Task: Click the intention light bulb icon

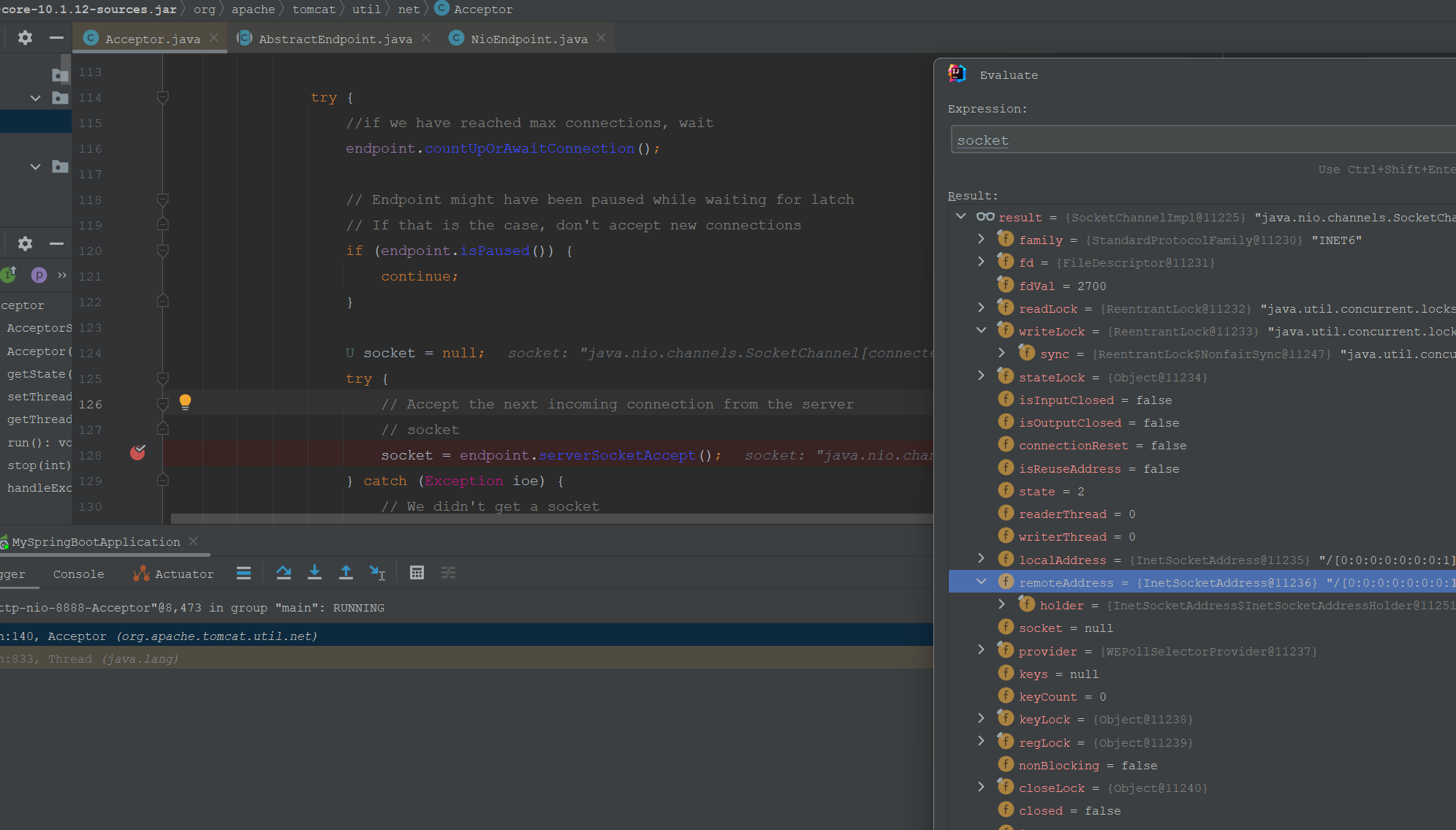Action: click(185, 402)
